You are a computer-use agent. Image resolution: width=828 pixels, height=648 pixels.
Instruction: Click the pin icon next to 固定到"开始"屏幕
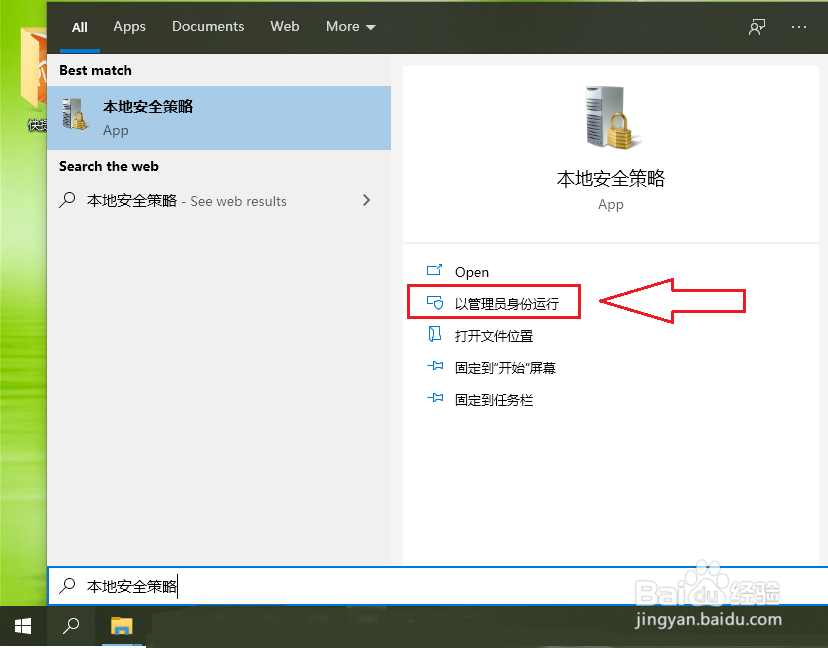(x=435, y=367)
